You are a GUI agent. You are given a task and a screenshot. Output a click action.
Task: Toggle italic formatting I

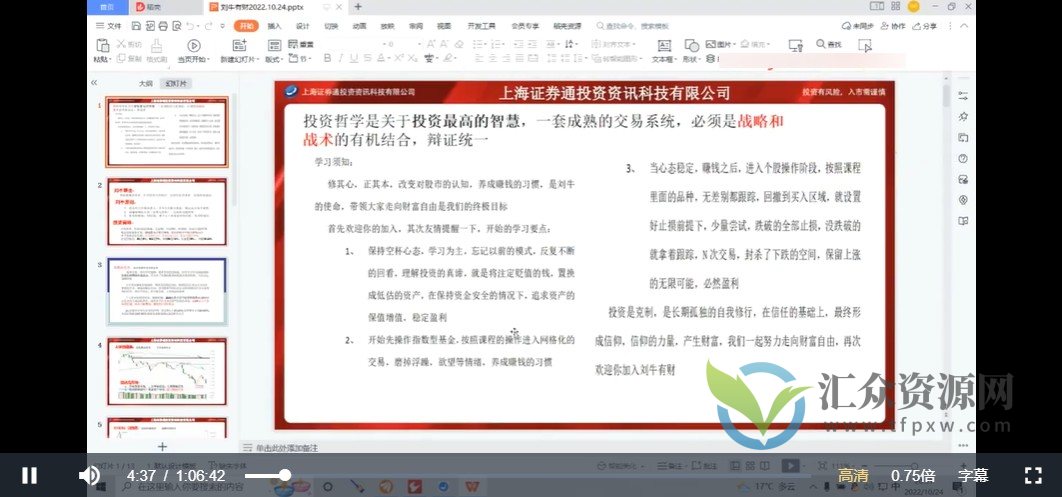(341, 58)
